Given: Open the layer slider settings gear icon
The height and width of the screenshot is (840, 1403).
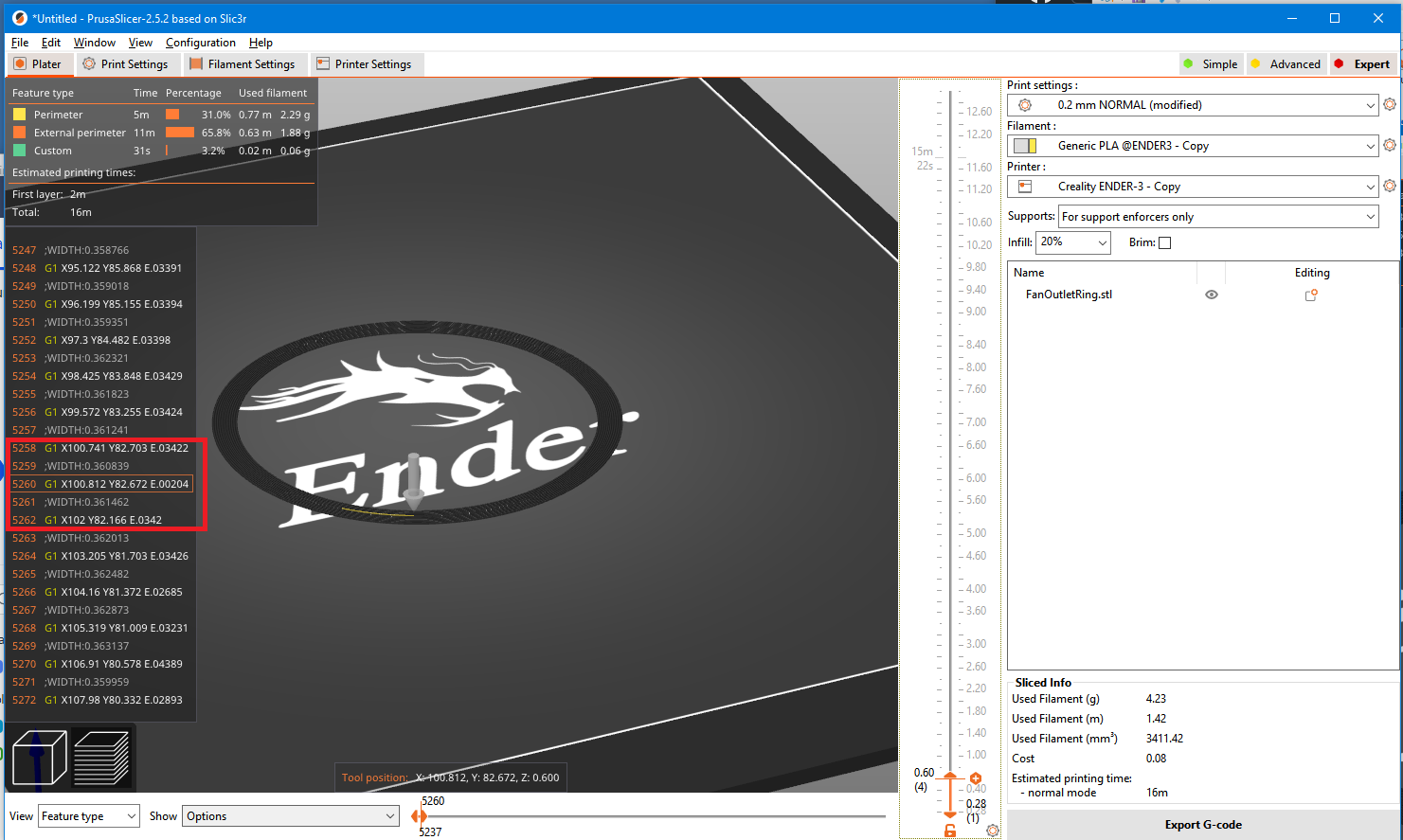Looking at the screenshot, I should (x=992, y=830).
